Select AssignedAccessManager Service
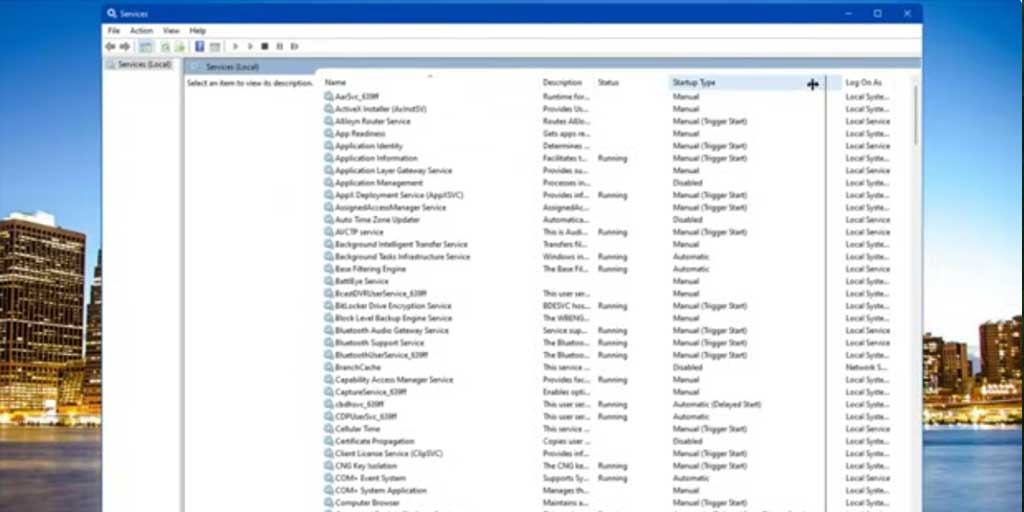The width and height of the screenshot is (1024, 512). 391,207
